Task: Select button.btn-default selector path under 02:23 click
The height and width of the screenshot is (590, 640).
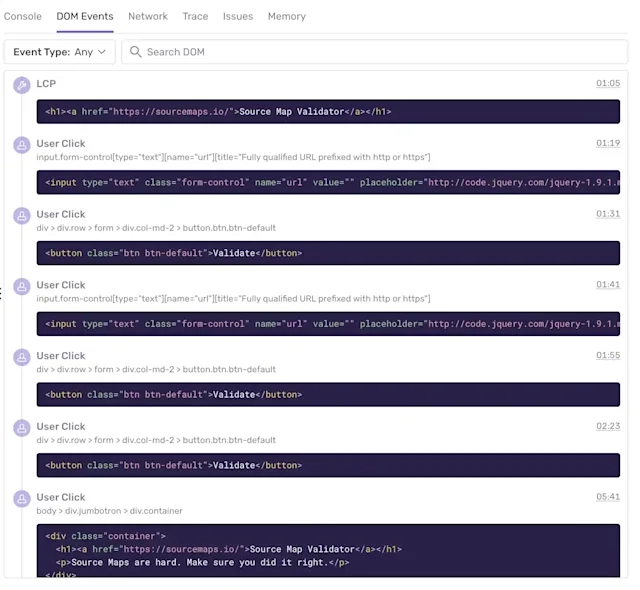Action: tap(156, 440)
